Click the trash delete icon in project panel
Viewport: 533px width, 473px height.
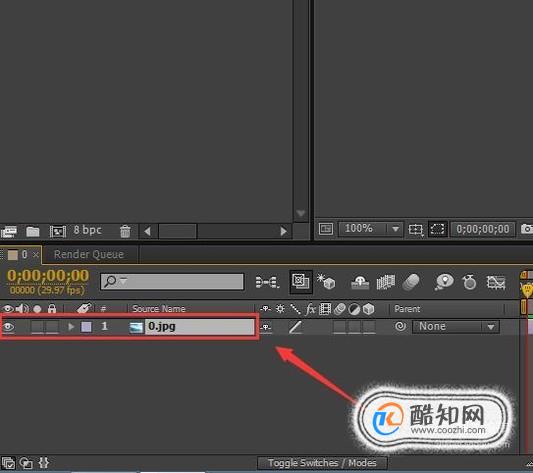click(x=125, y=231)
